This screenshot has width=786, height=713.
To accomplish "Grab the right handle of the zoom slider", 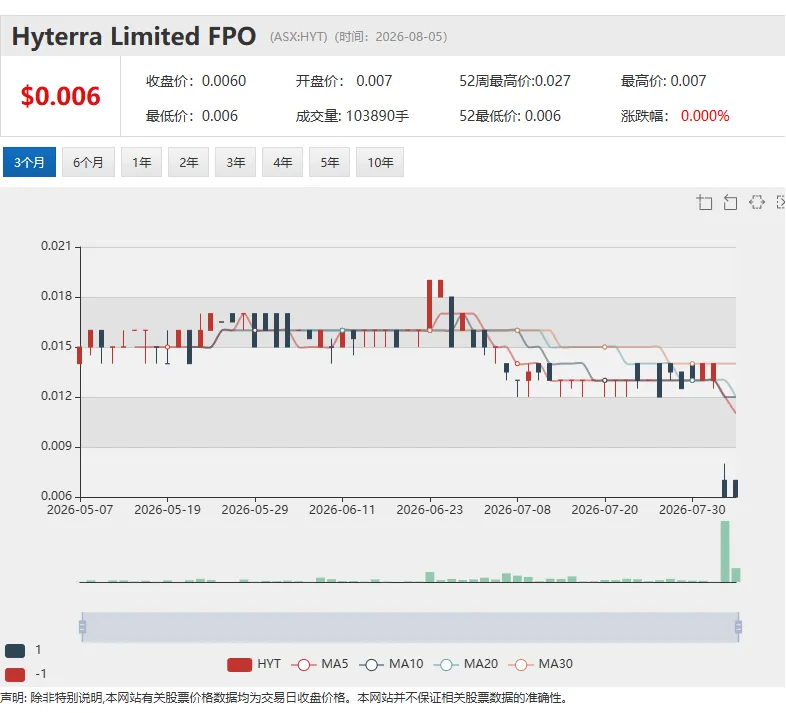I will click(738, 627).
